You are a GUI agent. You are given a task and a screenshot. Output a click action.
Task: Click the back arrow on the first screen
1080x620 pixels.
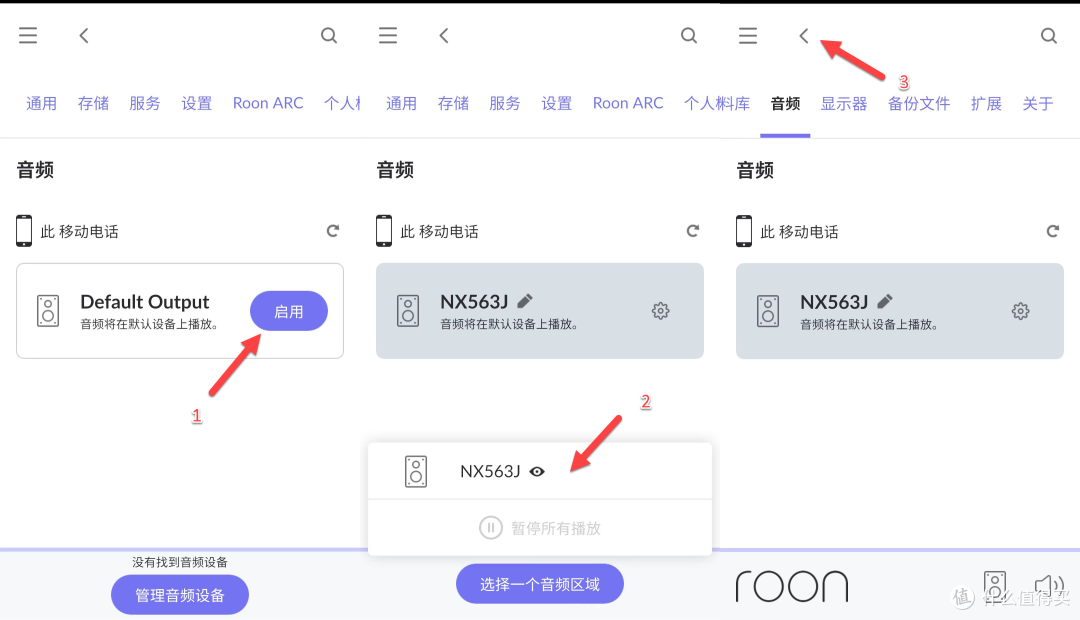coord(84,35)
